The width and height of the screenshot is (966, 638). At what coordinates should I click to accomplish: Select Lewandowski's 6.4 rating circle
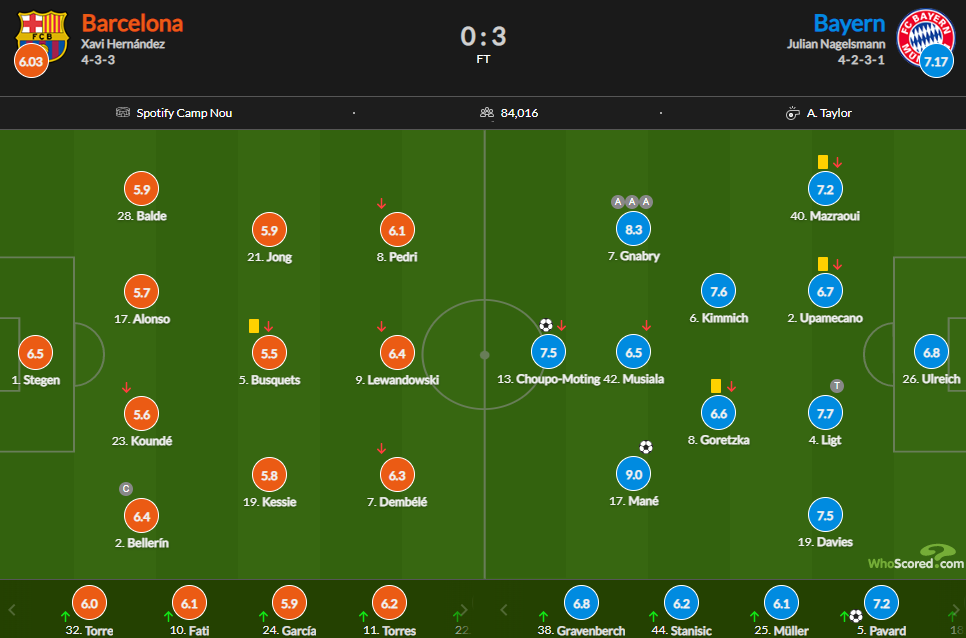tap(397, 353)
